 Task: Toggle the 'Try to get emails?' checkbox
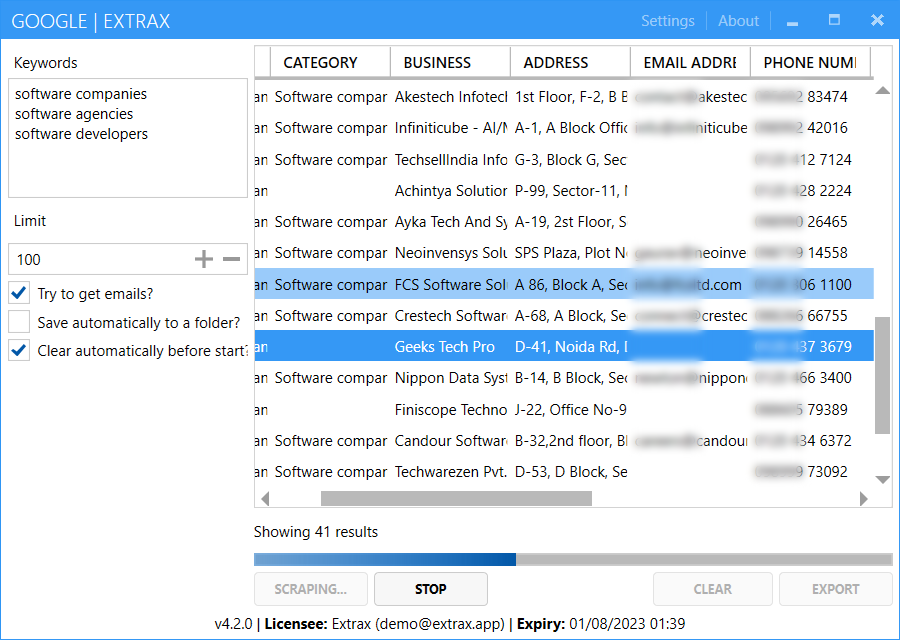pos(19,293)
